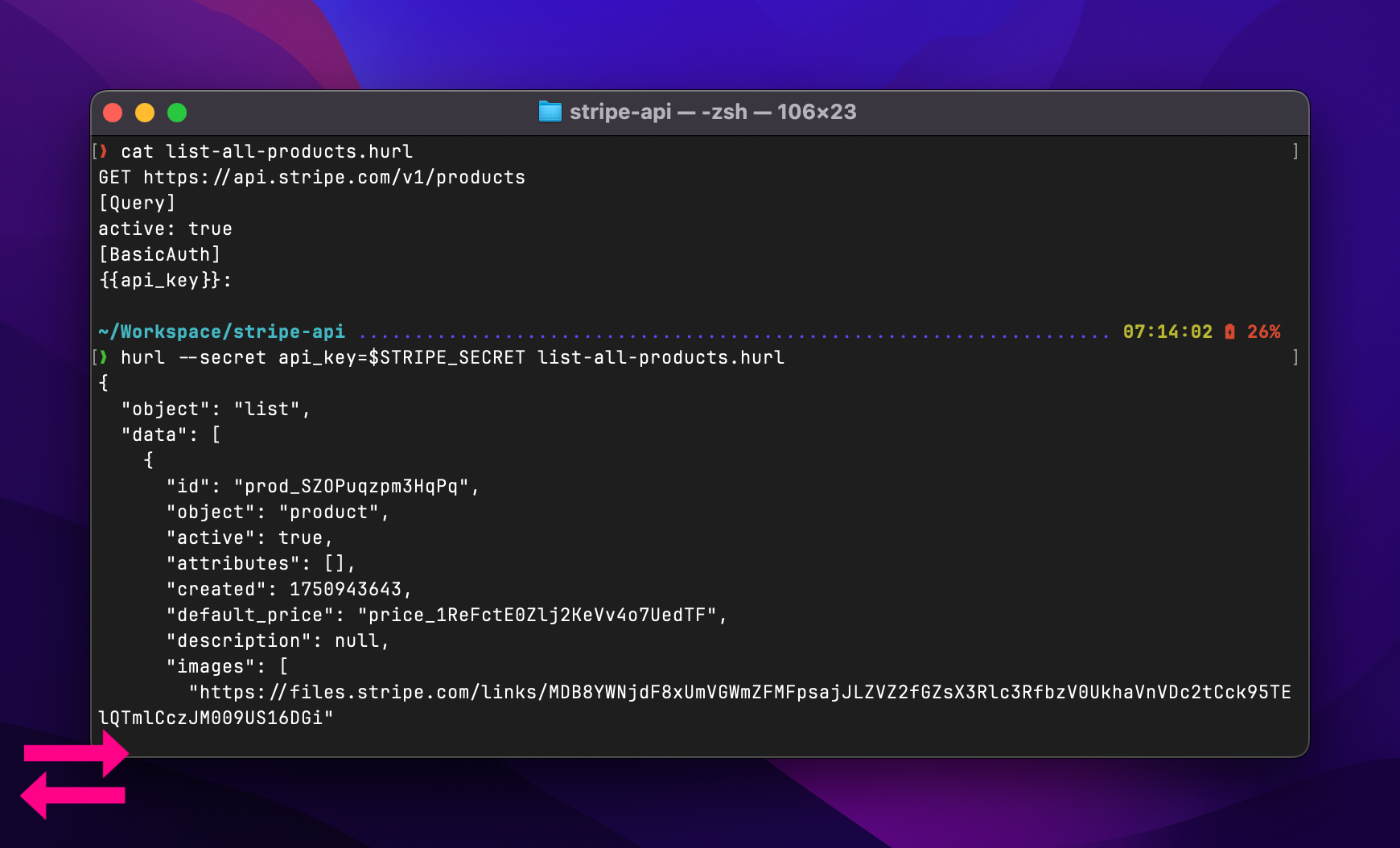Viewport: 1400px width, 848px height.
Task: Click the green prompt chevron before hurl
Action: (x=104, y=357)
